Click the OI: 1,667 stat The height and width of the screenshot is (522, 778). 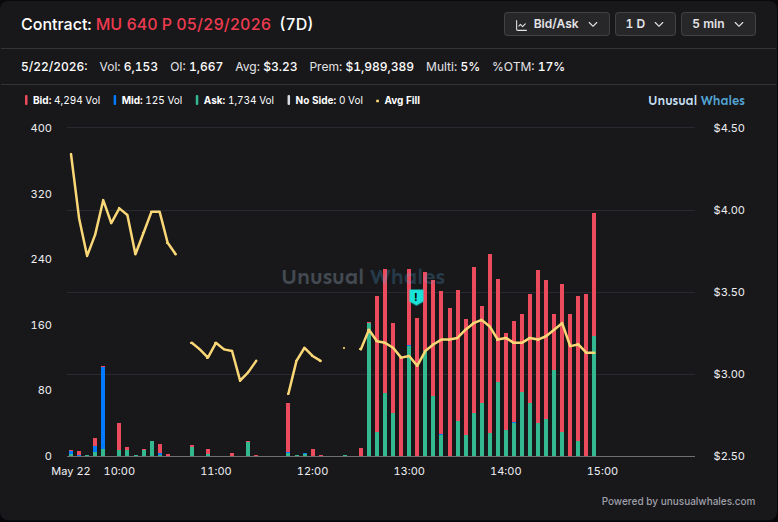[196, 67]
